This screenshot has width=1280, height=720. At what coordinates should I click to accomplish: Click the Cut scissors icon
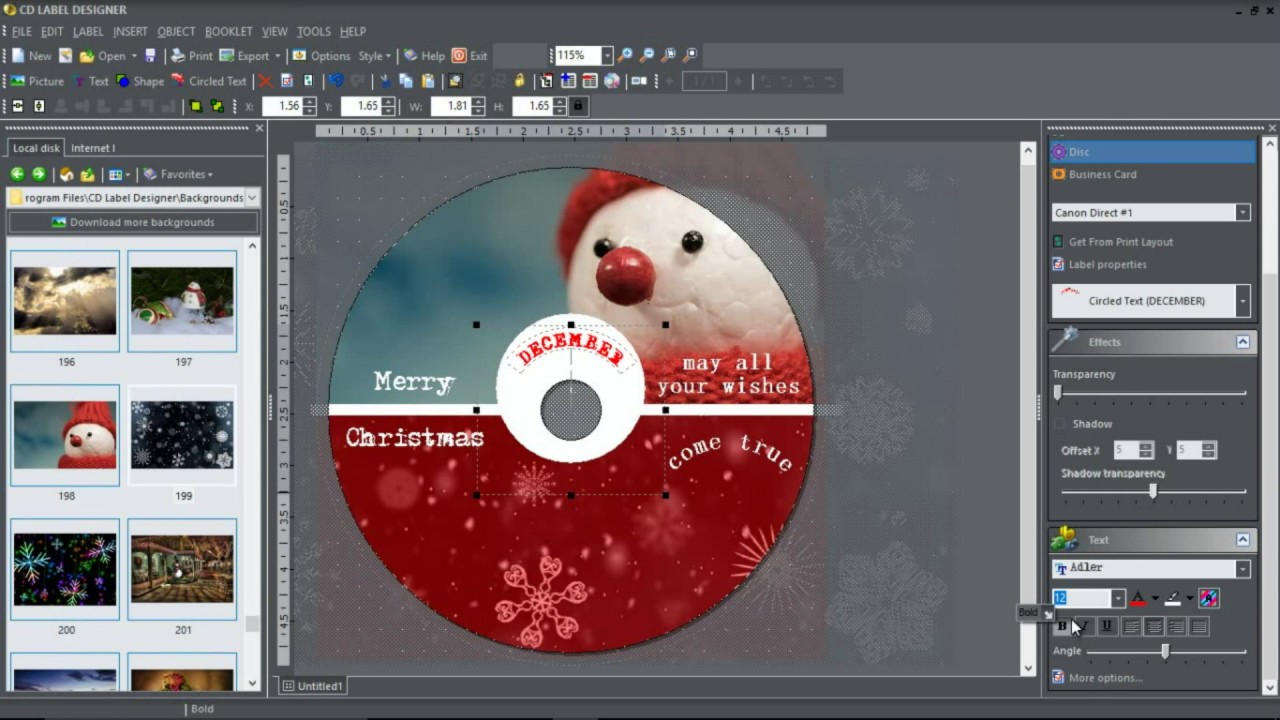(x=384, y=81)
